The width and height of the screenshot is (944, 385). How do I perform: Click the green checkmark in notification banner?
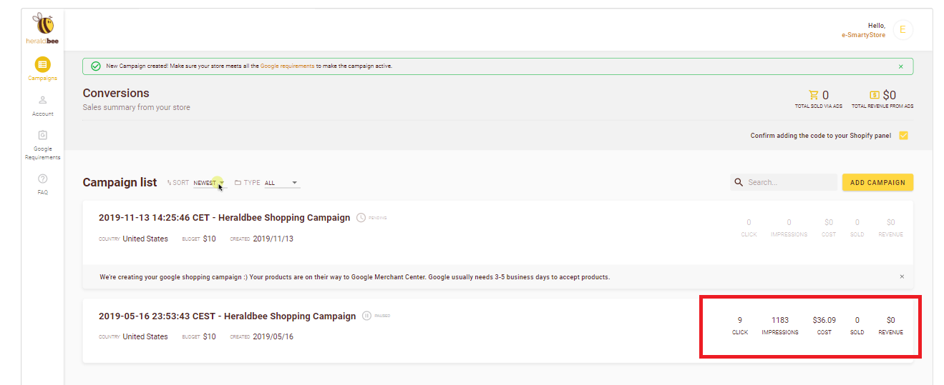[x=95, y=66]
